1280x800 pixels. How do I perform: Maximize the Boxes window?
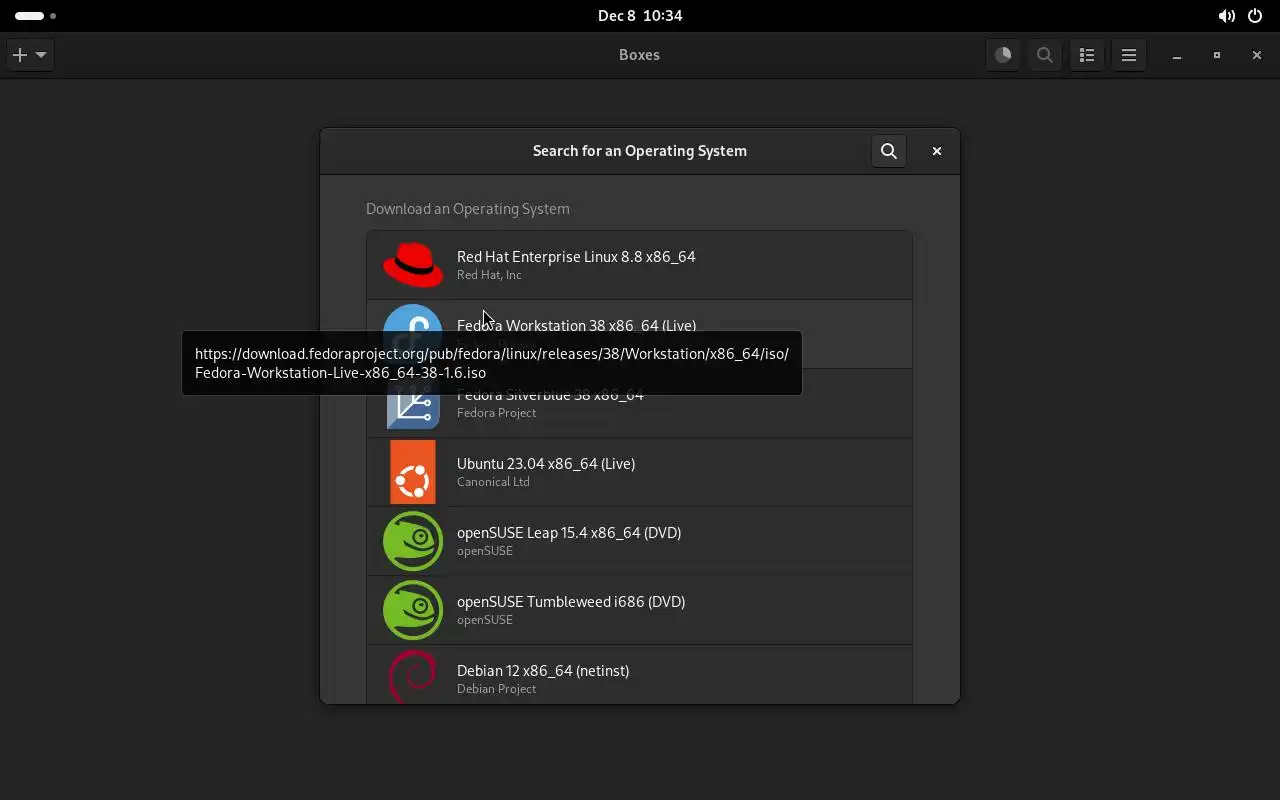tap(1217, 55)
